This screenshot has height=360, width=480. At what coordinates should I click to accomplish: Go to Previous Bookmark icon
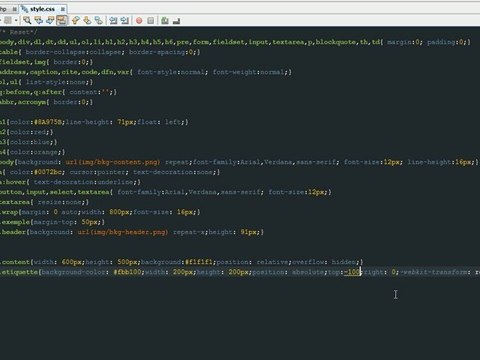(76, 21)
